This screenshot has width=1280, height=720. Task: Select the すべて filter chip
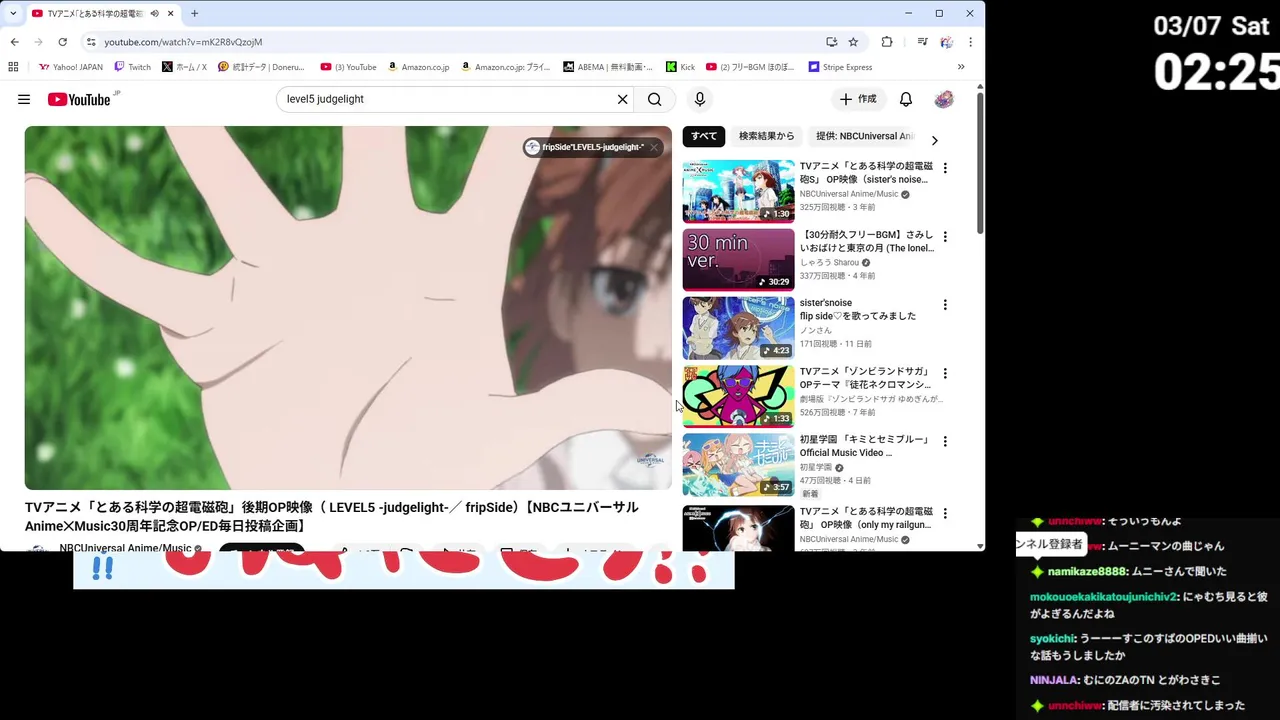click(704, 137)
